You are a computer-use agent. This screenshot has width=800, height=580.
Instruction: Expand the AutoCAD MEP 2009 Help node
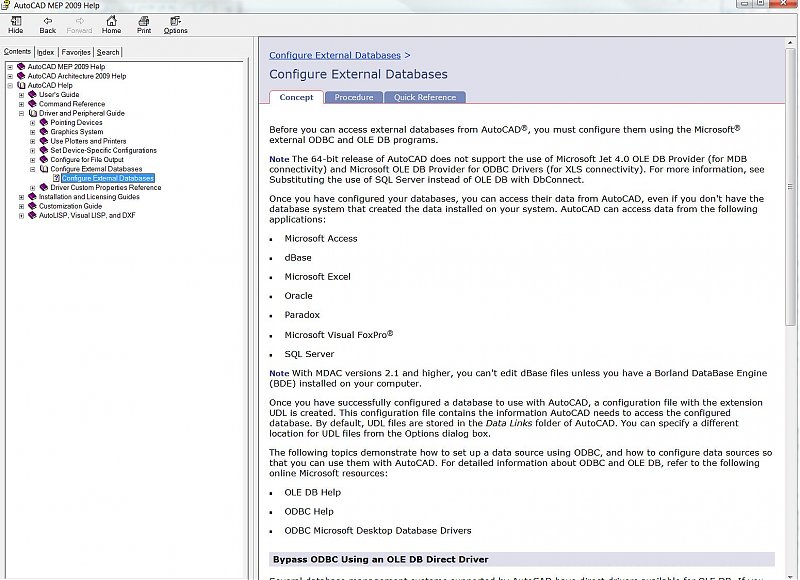10,67
